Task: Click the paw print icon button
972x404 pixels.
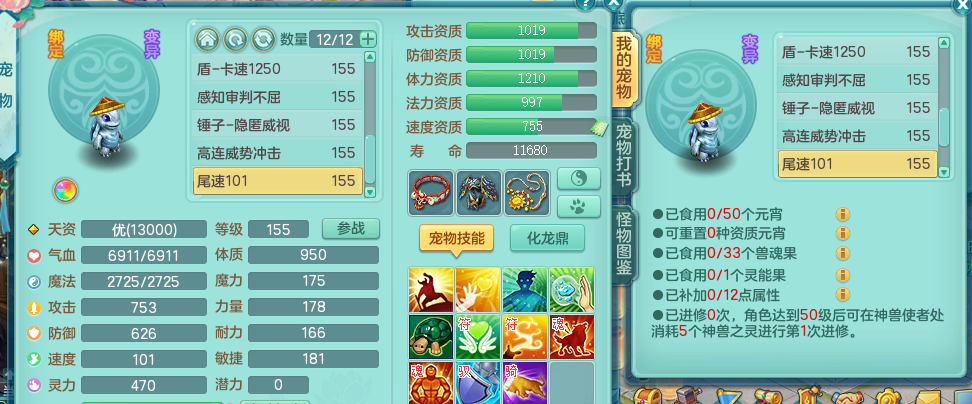Action: coord(578,207)
